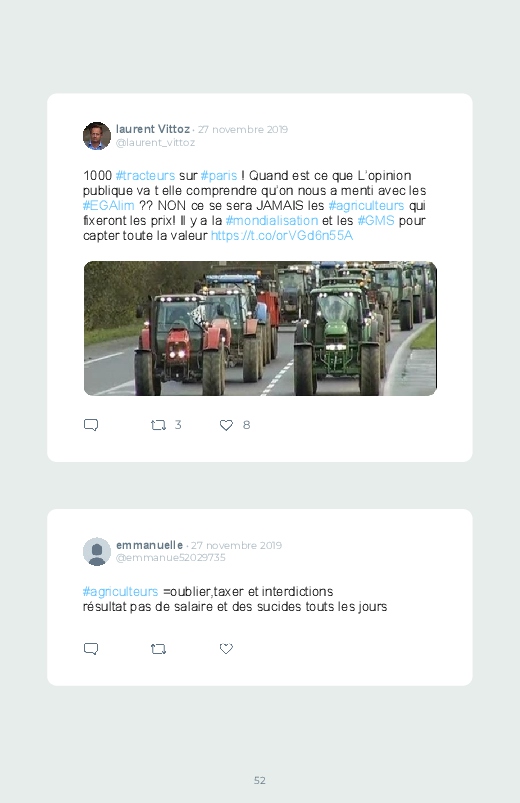This screenshot has height=803, width=520.
Task: Click Laurent Vittoz tweet date 27 novembre 2019
Action: pos(243,130)
